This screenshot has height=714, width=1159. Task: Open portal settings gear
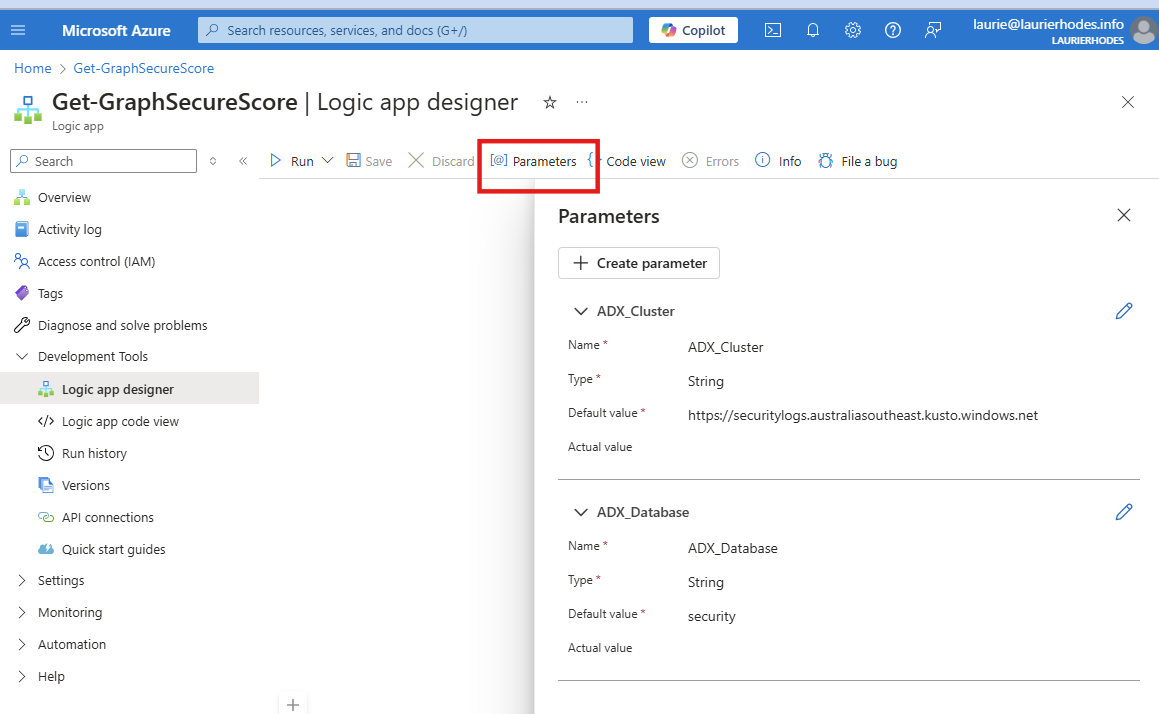tap(853, 30)
